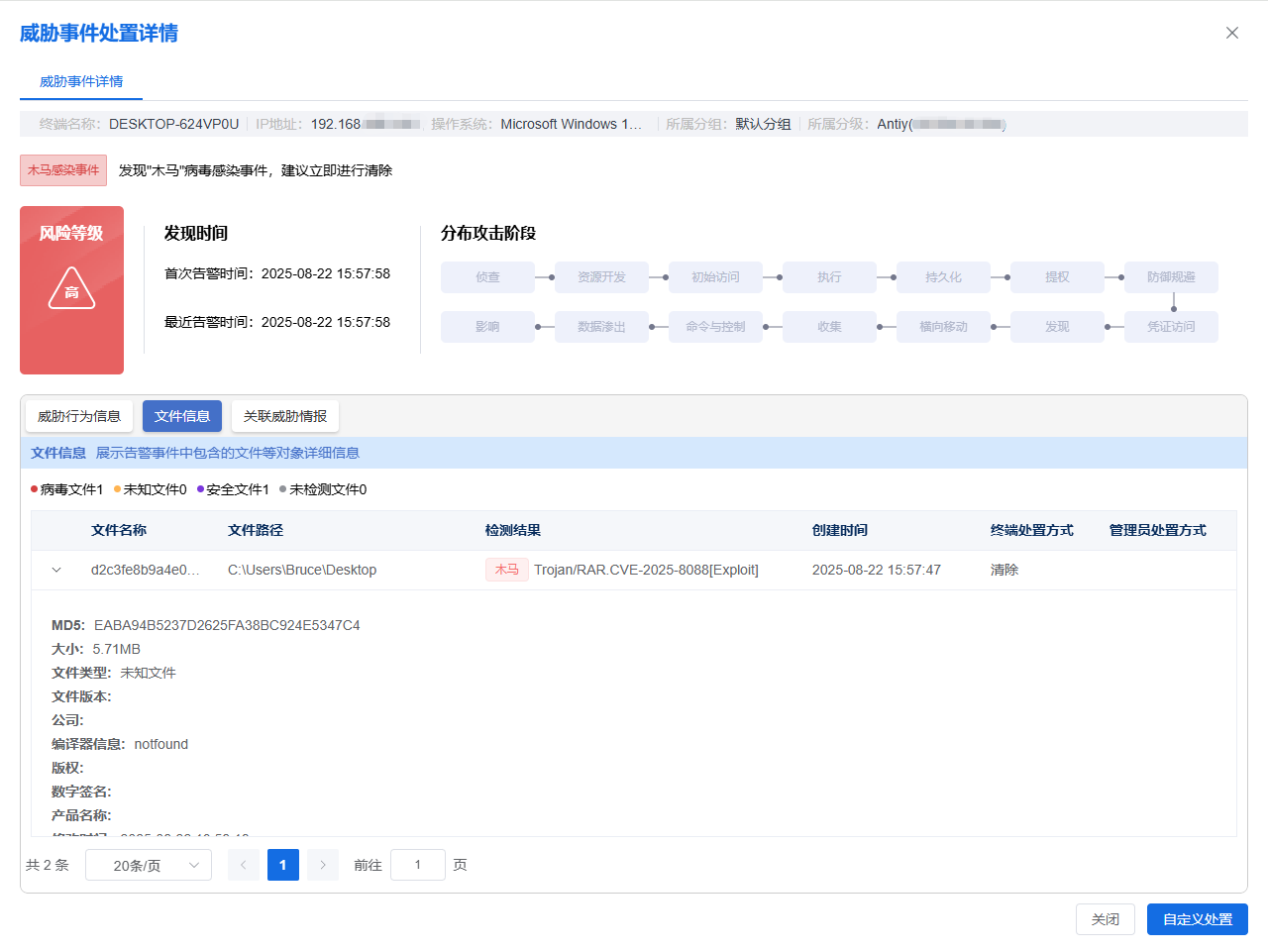Select the 持久化 attack stage node
Screen dimensions: 1268x952
pos(943,277)
